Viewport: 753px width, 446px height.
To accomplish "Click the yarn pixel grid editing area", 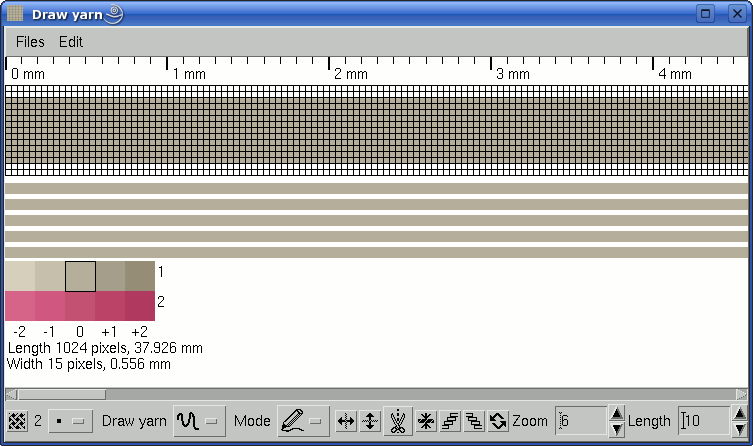I will 376,131.
